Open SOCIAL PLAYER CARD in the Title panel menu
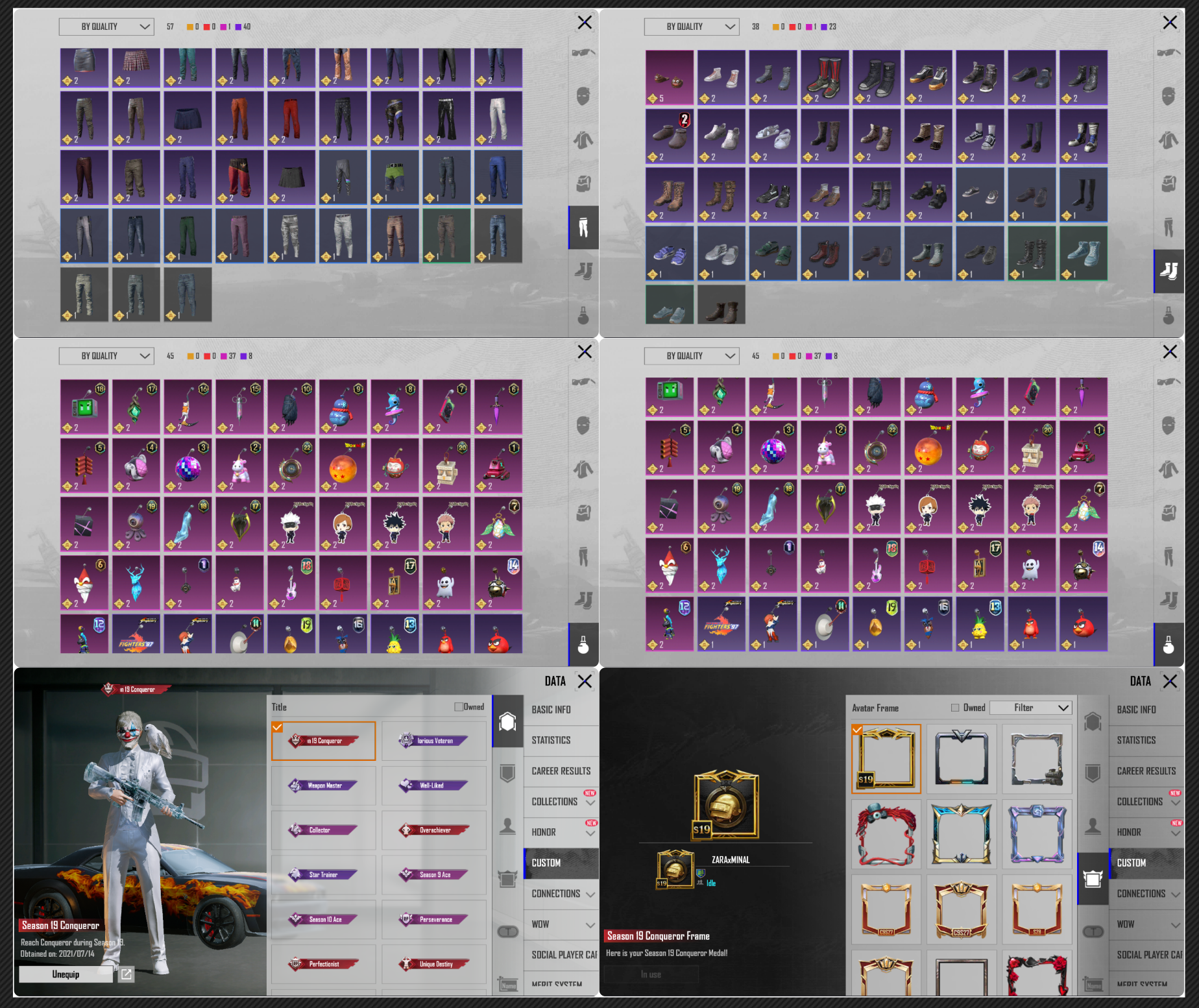Screen dimensions: 1199x1008 [x=561, y=955]
